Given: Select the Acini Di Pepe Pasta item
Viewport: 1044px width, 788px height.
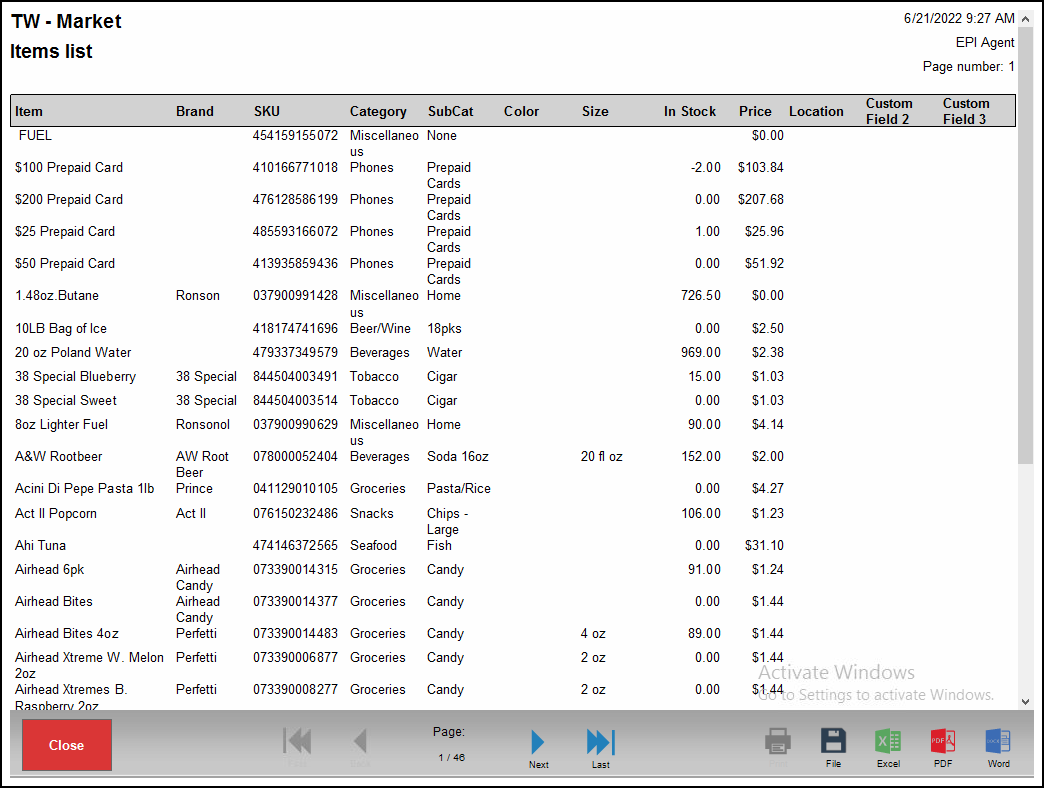Looking at the screenshot, I should [85, 489].
